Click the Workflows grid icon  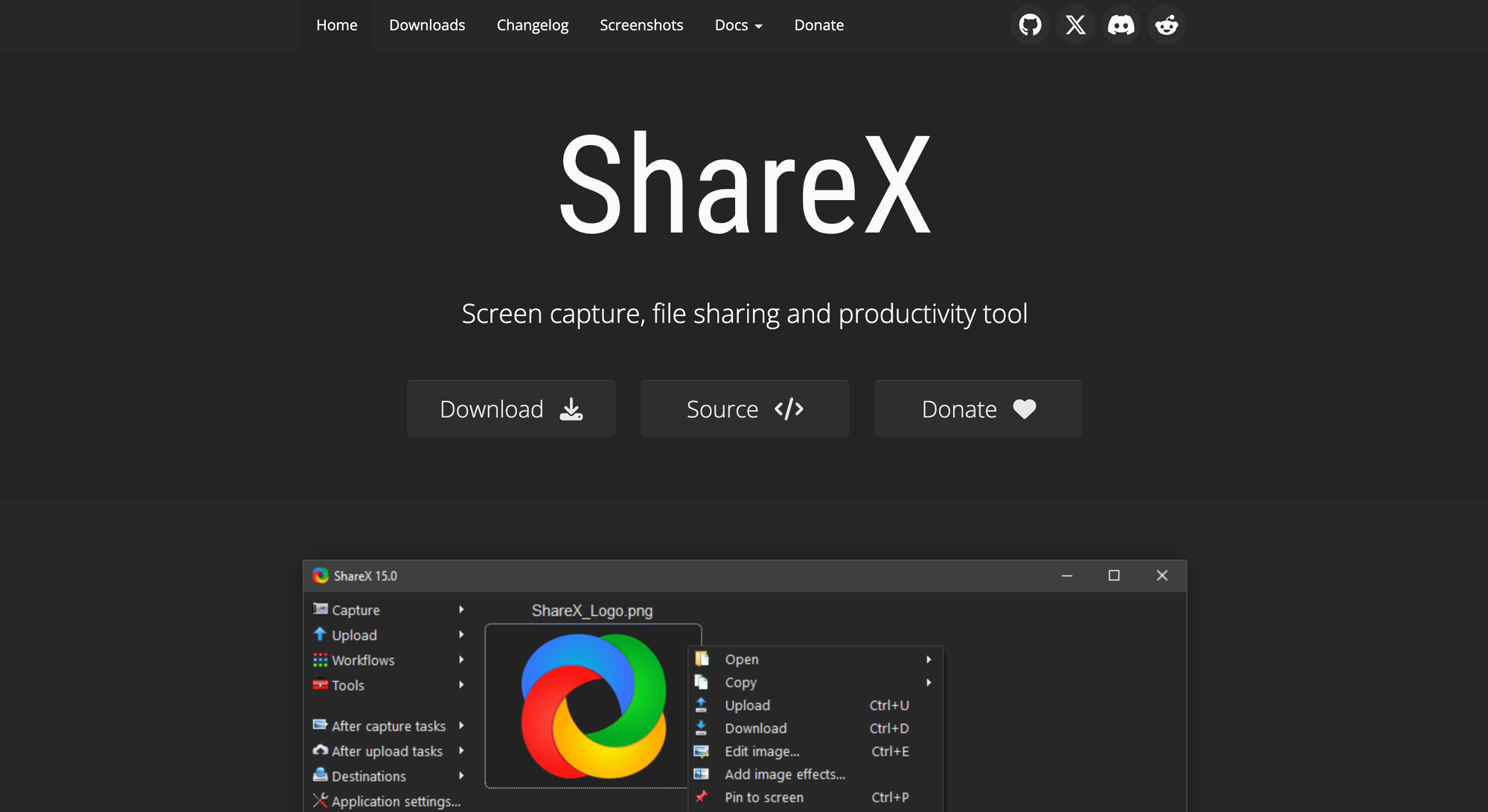click(320, 660)
